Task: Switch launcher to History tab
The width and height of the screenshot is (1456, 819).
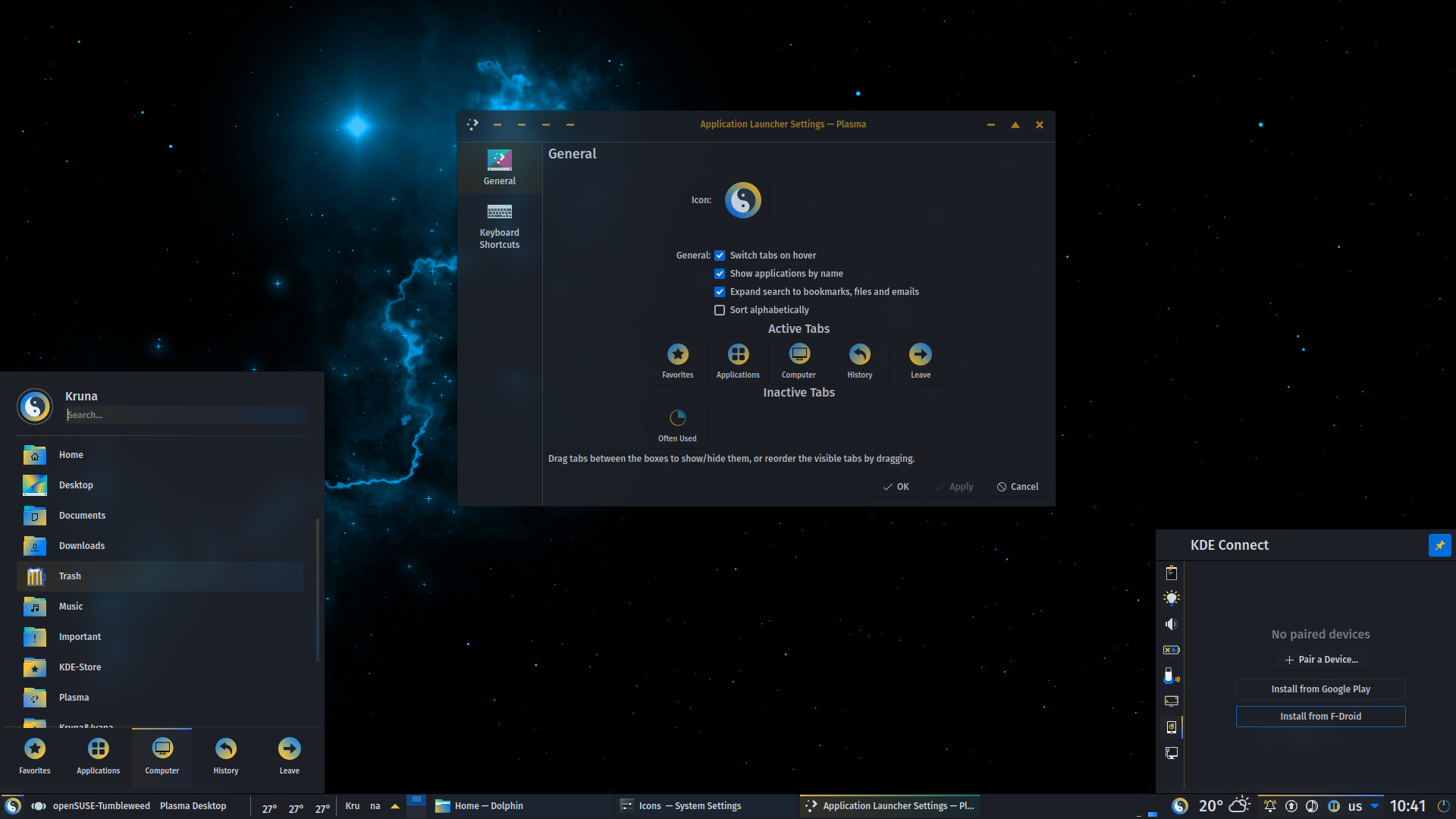Action: (x=226, y=757)
